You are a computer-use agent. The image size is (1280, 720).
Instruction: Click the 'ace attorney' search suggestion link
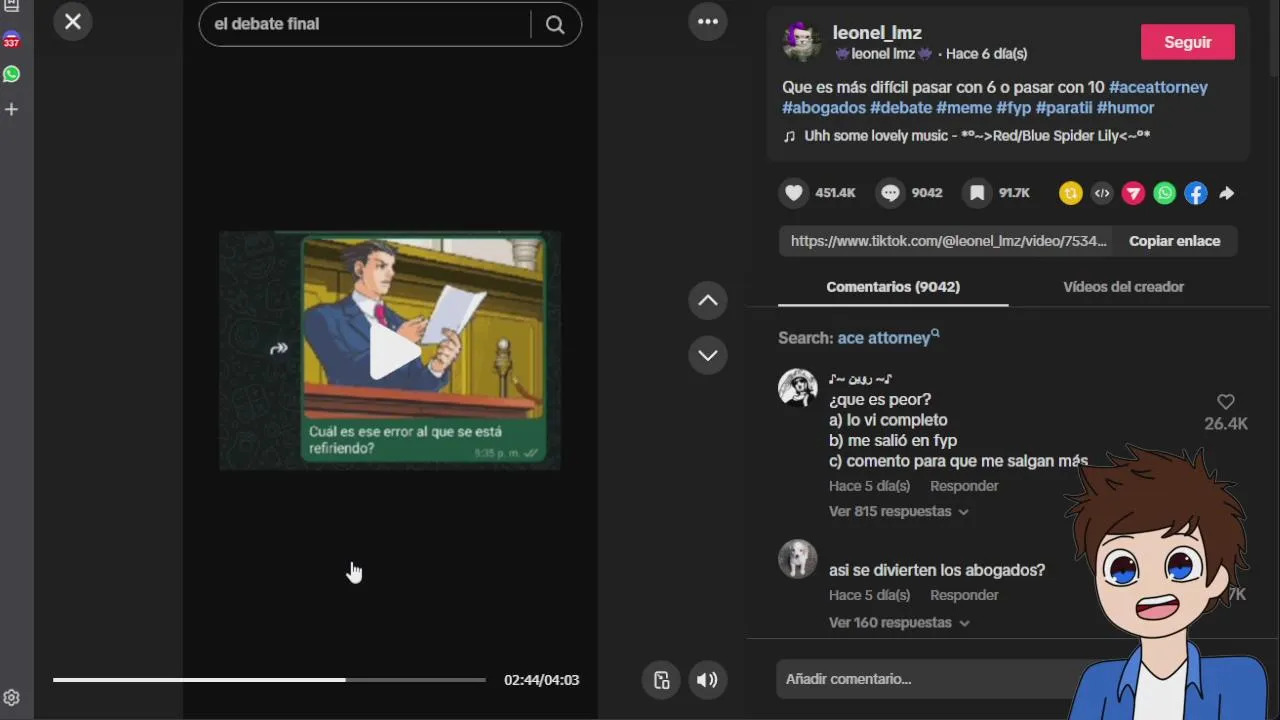(888, 338)
